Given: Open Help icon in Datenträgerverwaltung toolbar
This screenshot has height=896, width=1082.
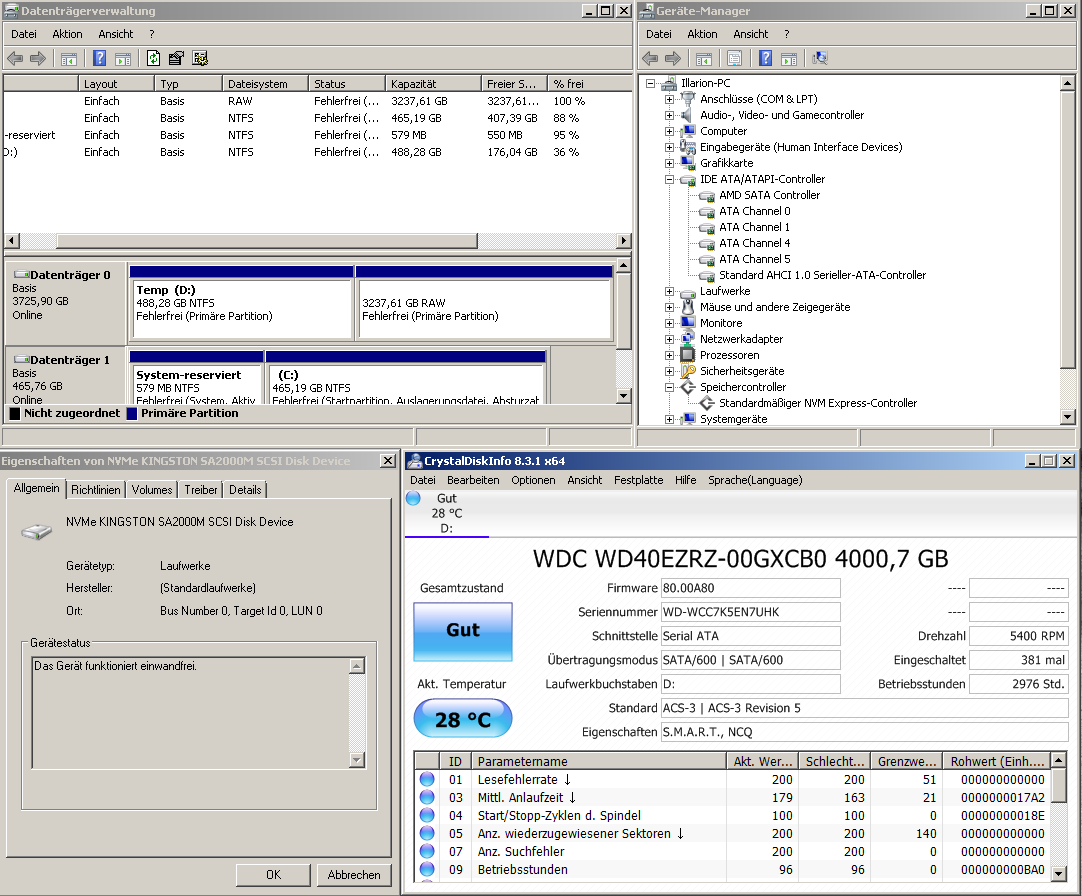Looking at the screenshot, I should tap(99, 59).
